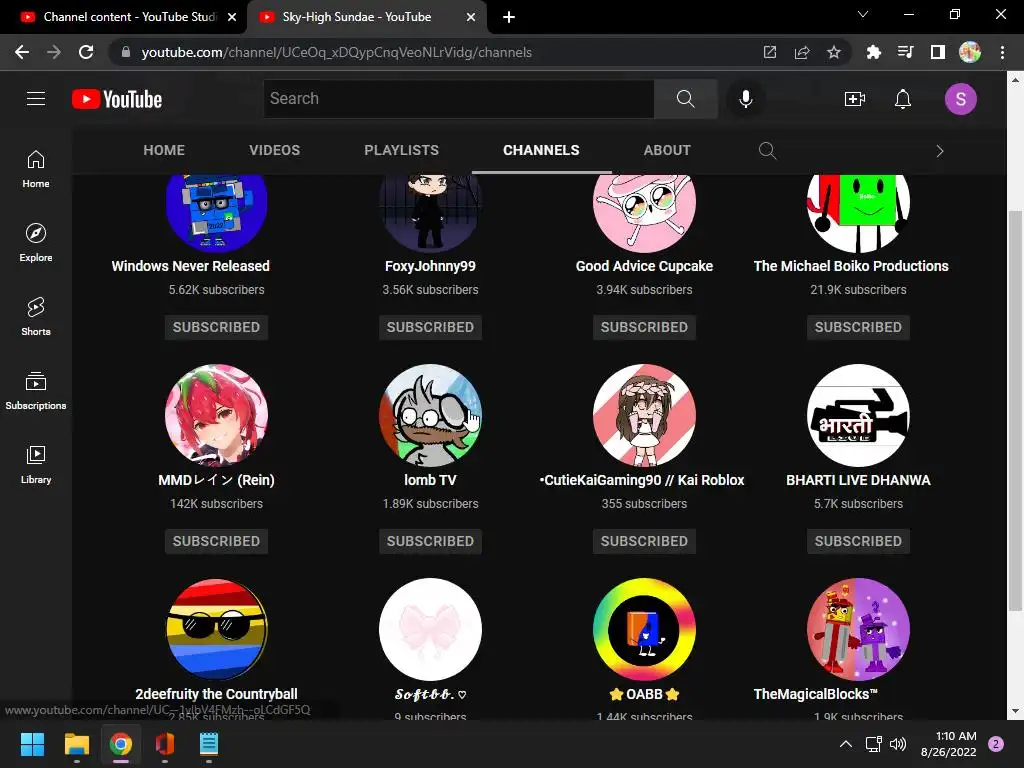Open Chrome media controls icon
The width and height of the screenshot is (1024, 768).
pos(905,52)
